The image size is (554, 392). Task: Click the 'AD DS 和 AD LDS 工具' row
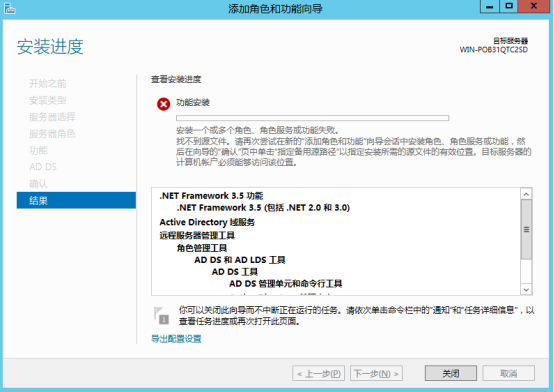point(240,260)
